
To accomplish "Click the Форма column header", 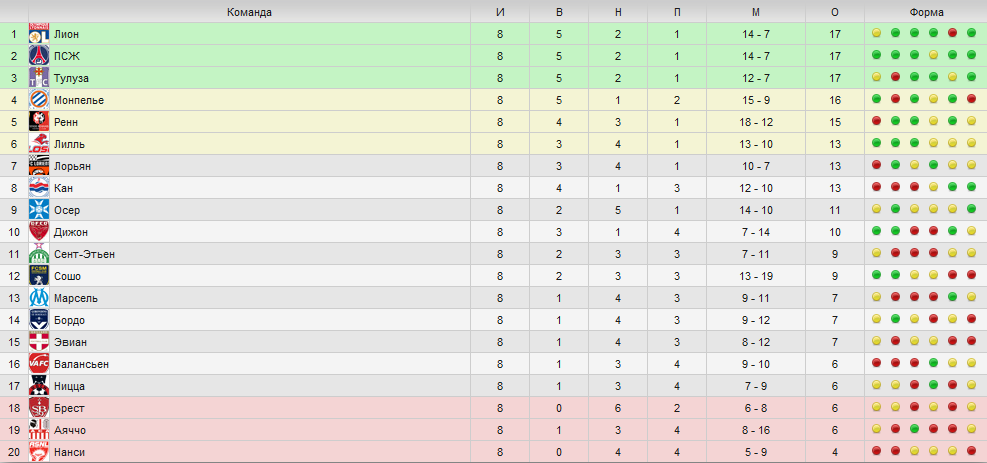I will pyautogui.click(x=926, y=13).
